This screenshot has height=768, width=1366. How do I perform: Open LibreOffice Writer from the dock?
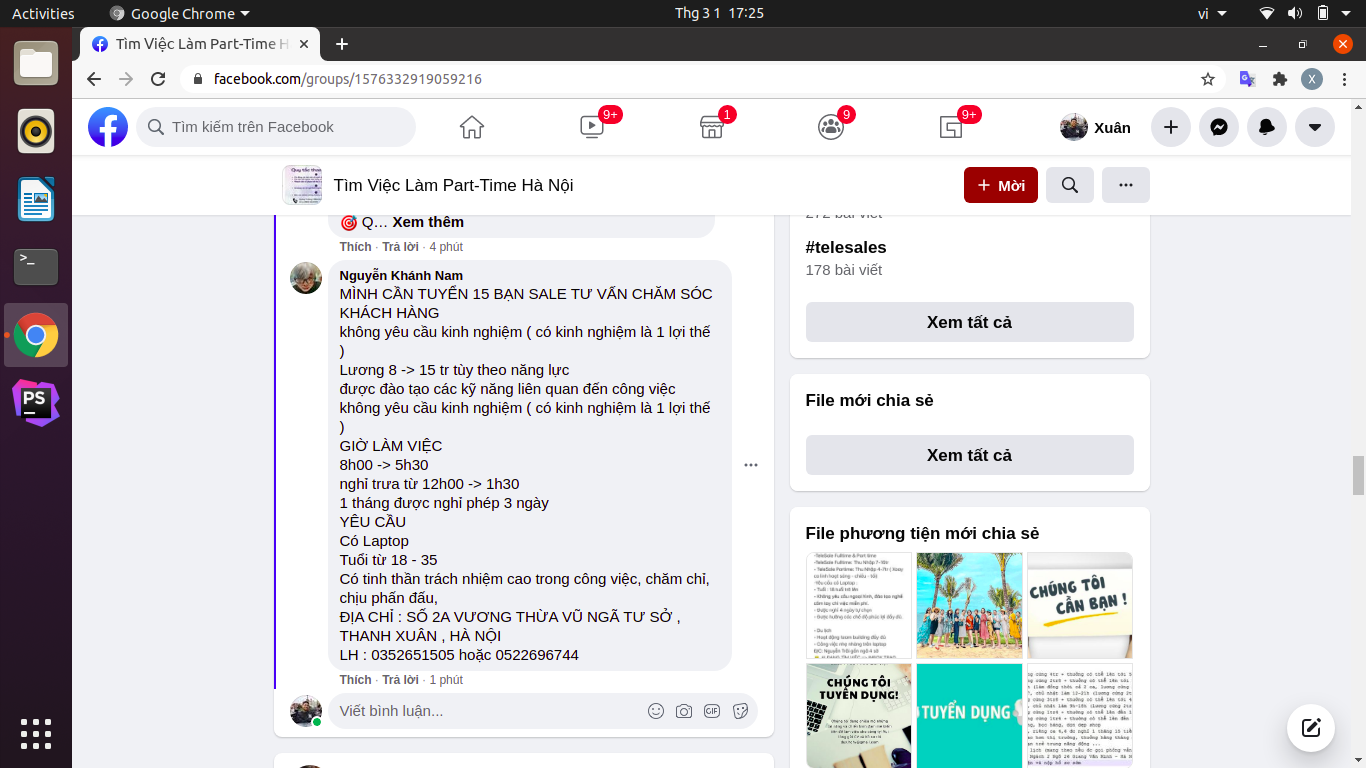36,199
